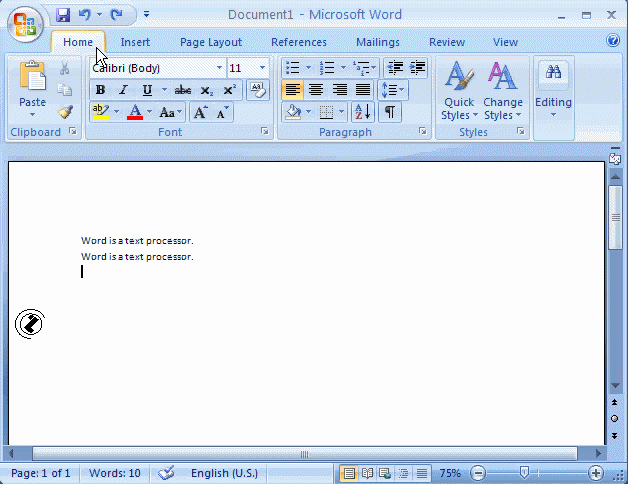The width and height of the screenshot is (628, 484).
Task: Switch to References tab
Action: click(x=299, y=42)
